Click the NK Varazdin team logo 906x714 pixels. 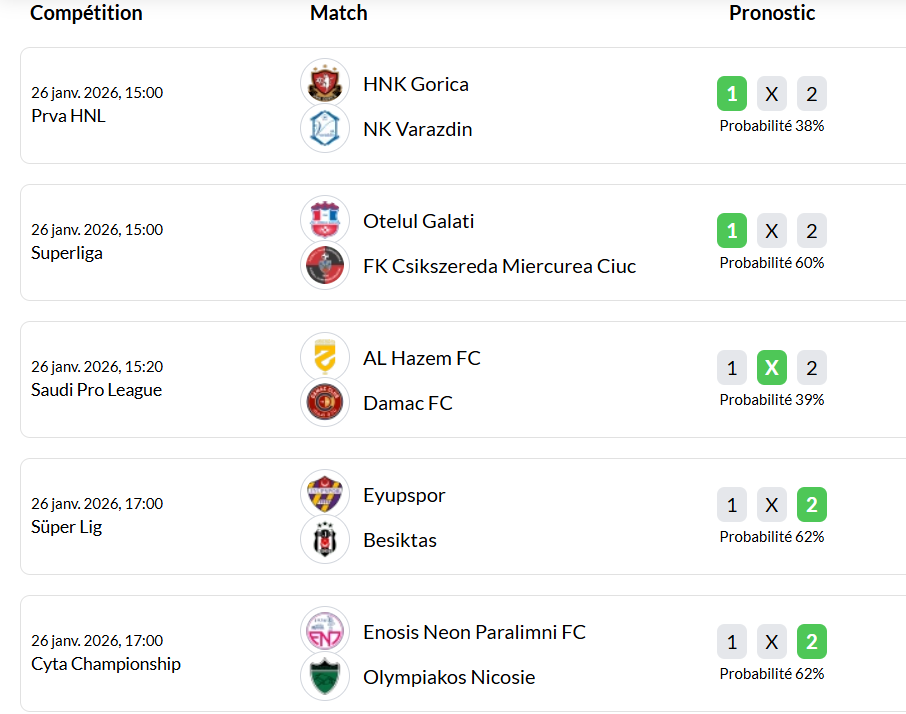(325, 129)
